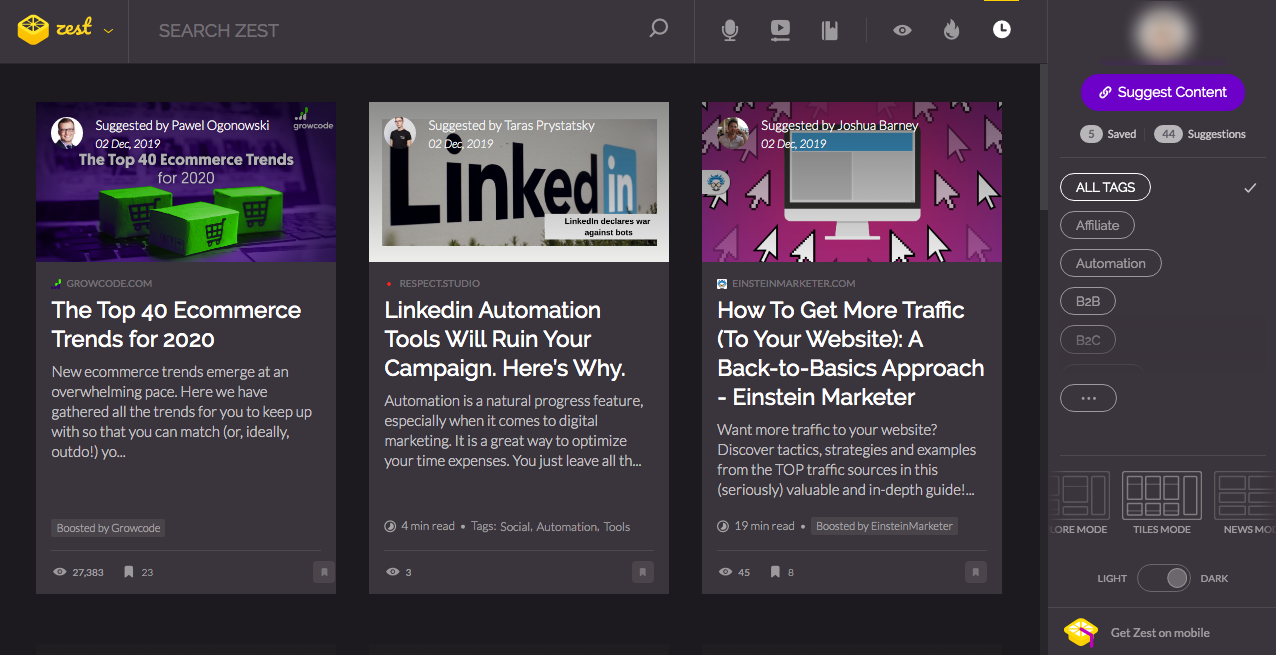Screen dimensions: 1276x655
Task: Switch to Tiles Mode layout
Action: (x=1162, y=503)
